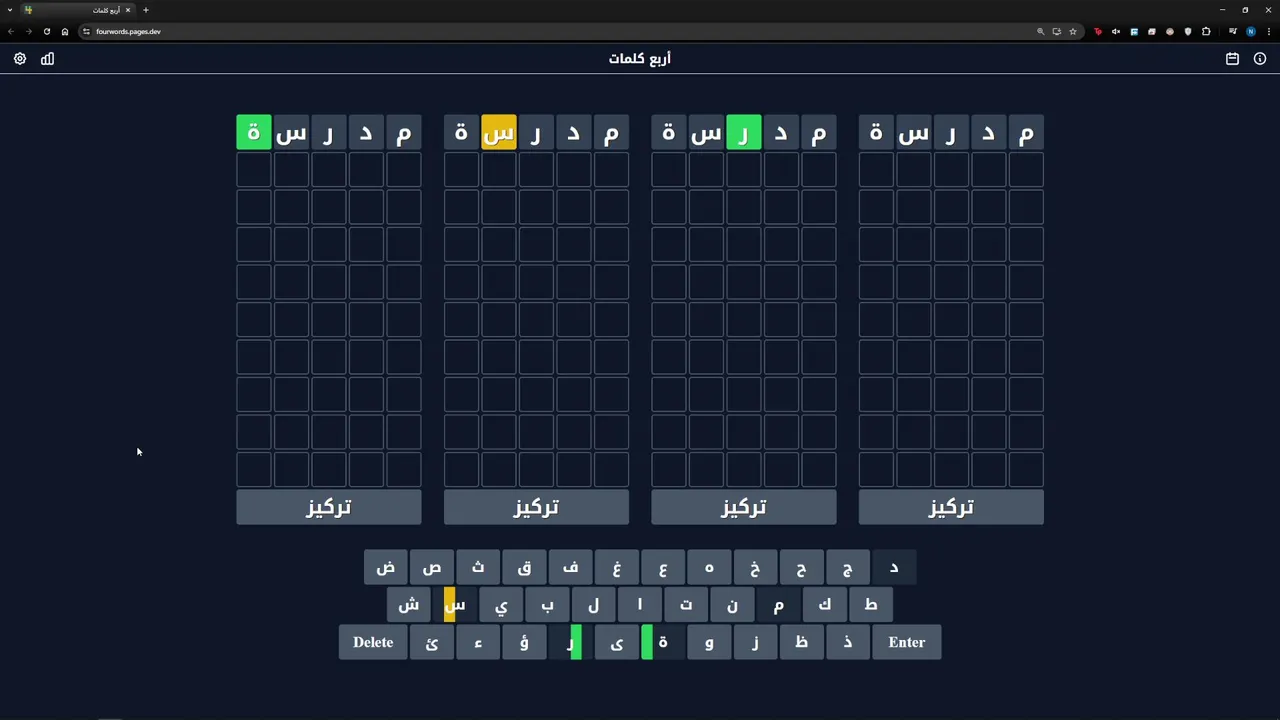The image size is (1280, 720).
Task: Tap the ئ key
Action: point(432,642)
